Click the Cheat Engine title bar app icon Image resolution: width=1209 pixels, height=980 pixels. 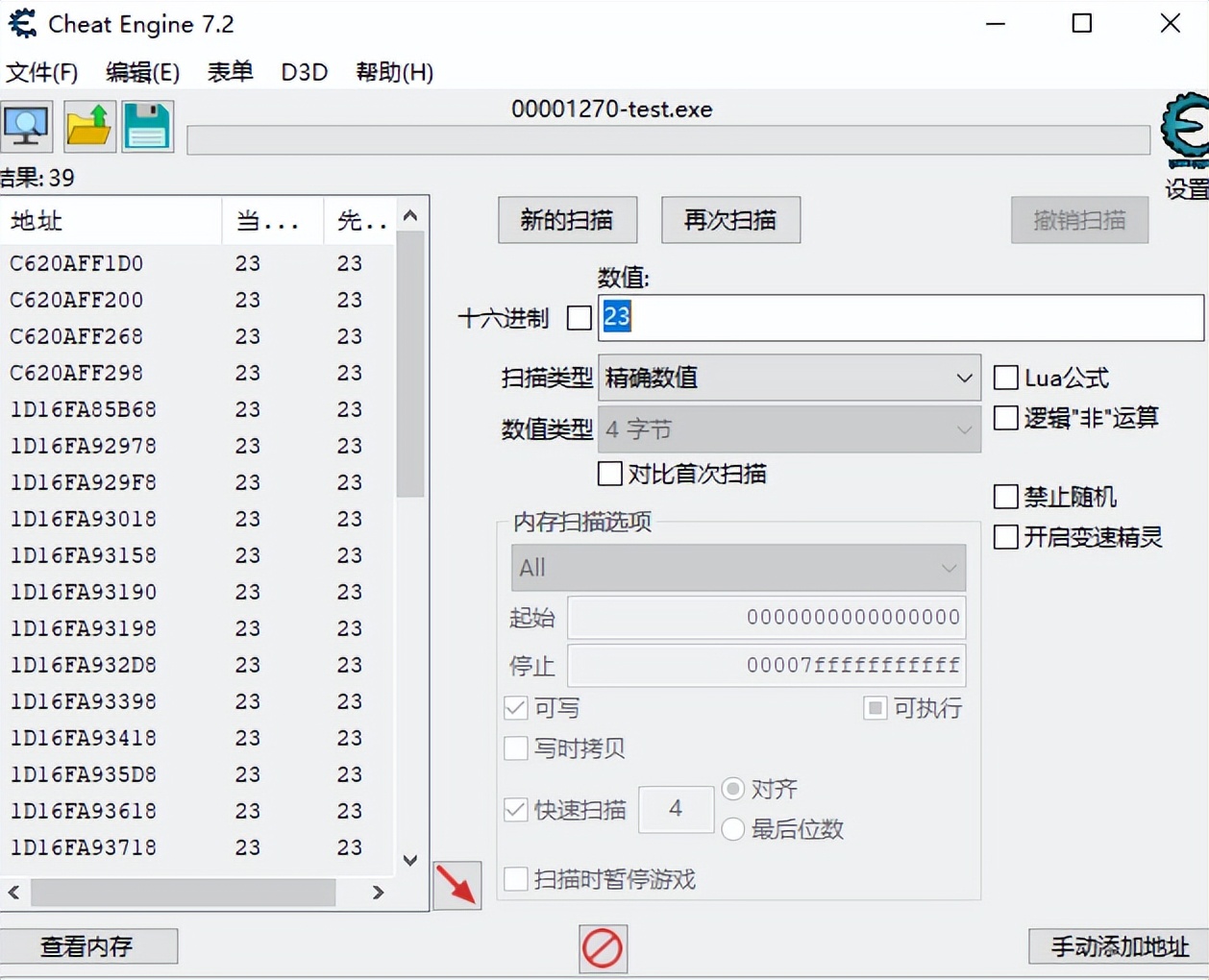point(21,23)
